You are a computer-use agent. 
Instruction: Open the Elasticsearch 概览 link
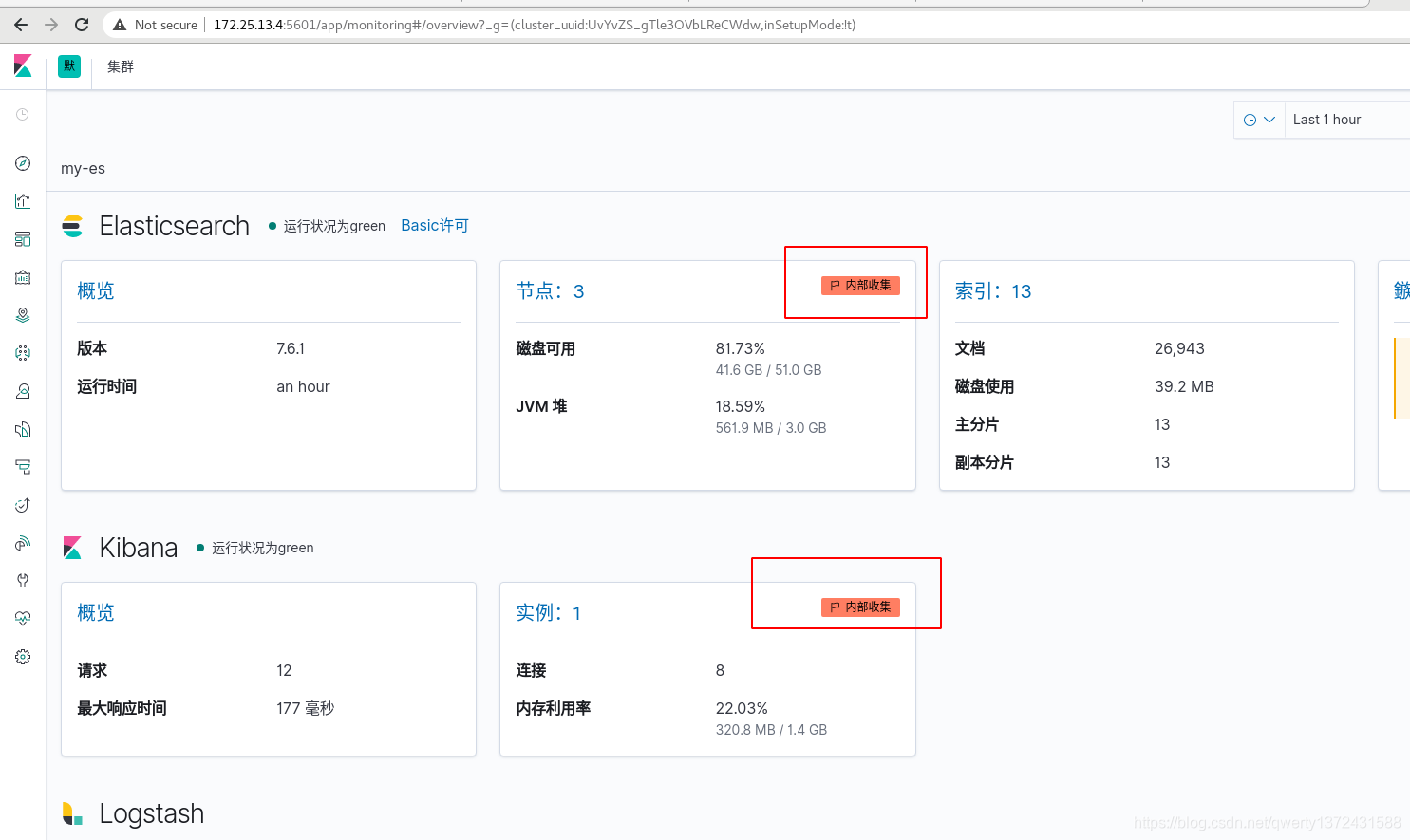click(96, 290)
